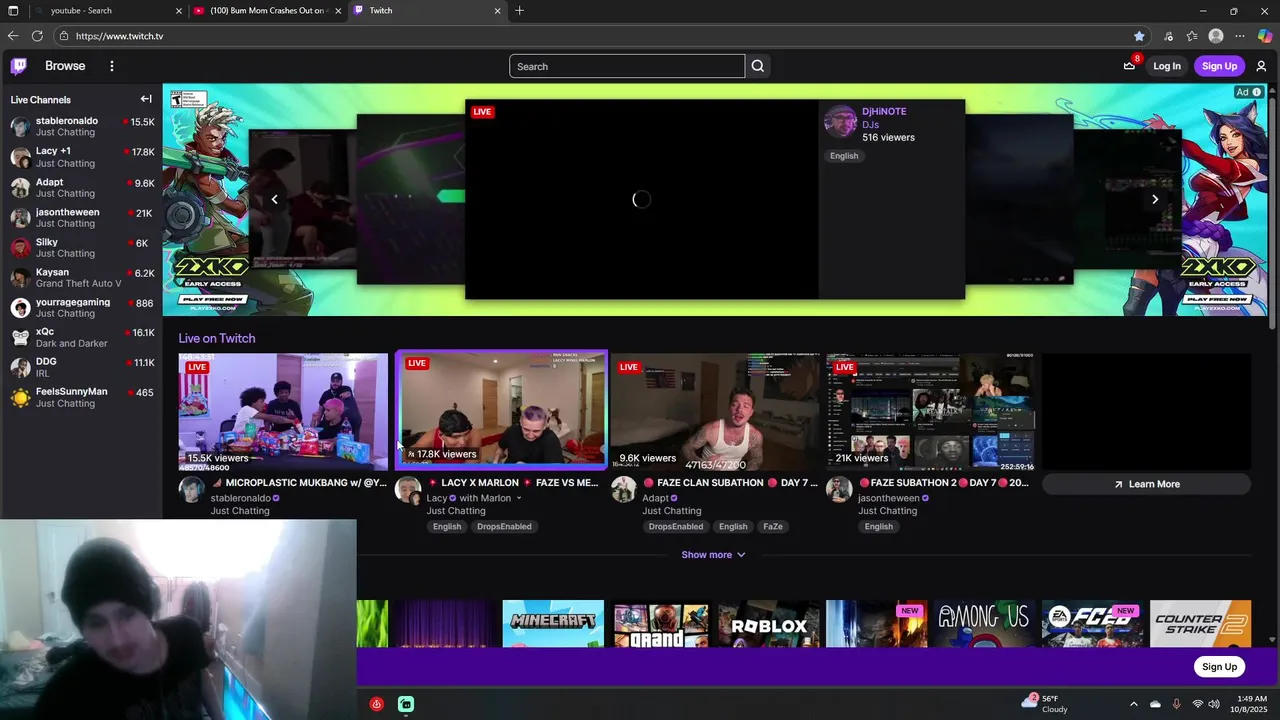Click Lacy avatar under stream card
Image resolution: width=1280 pixels, height=720 pixels.
[408, 490]
